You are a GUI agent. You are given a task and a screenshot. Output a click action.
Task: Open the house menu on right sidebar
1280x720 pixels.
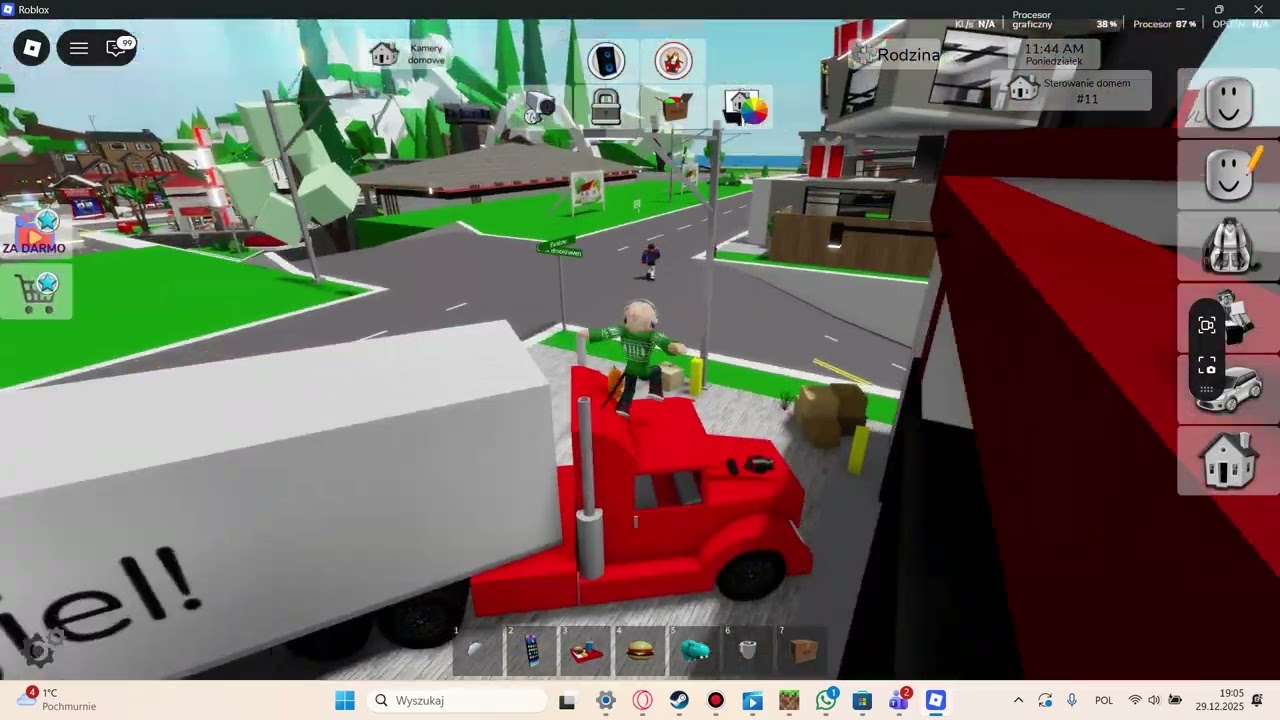1229,461
